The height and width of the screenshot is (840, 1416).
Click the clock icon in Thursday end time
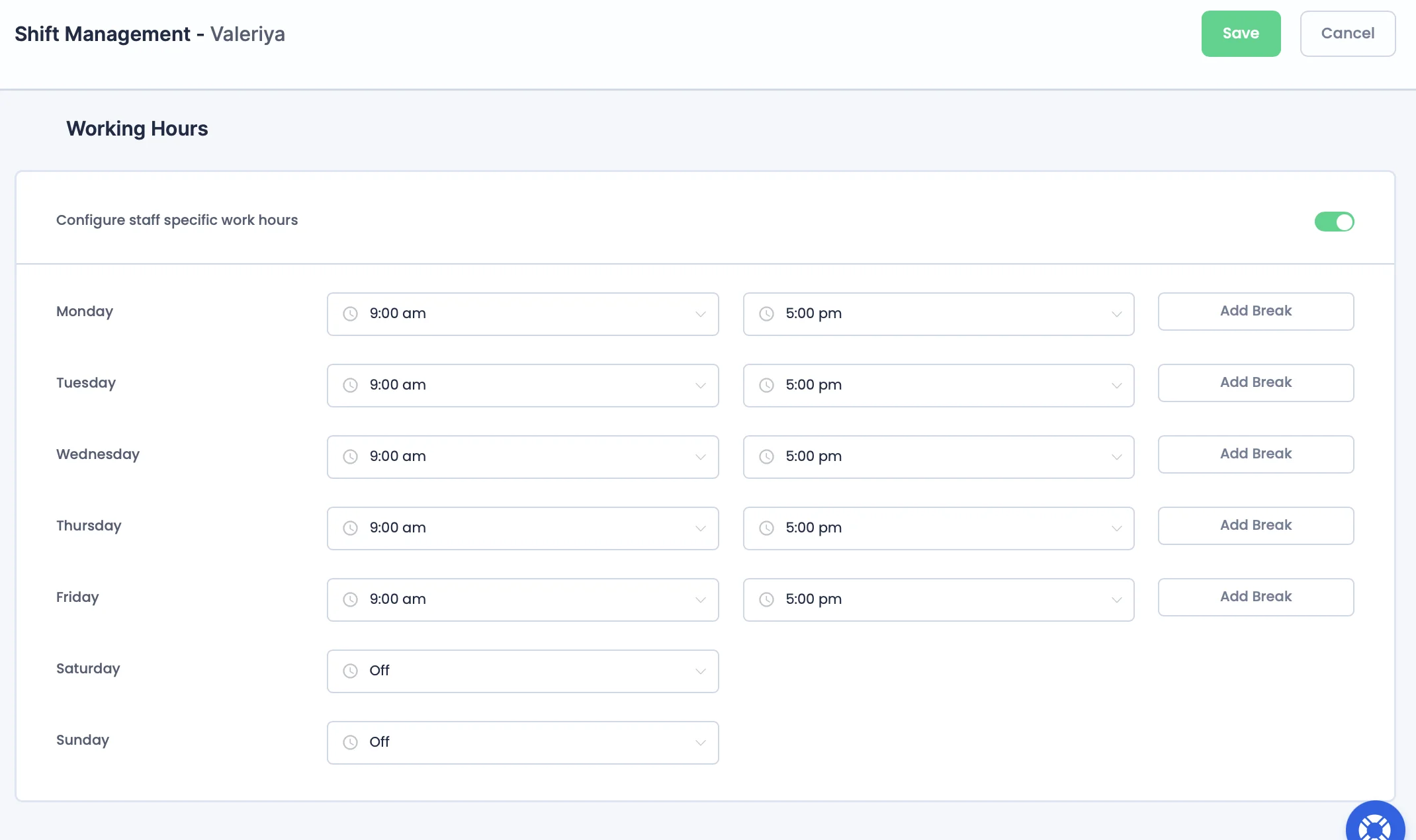click(766, 528)
